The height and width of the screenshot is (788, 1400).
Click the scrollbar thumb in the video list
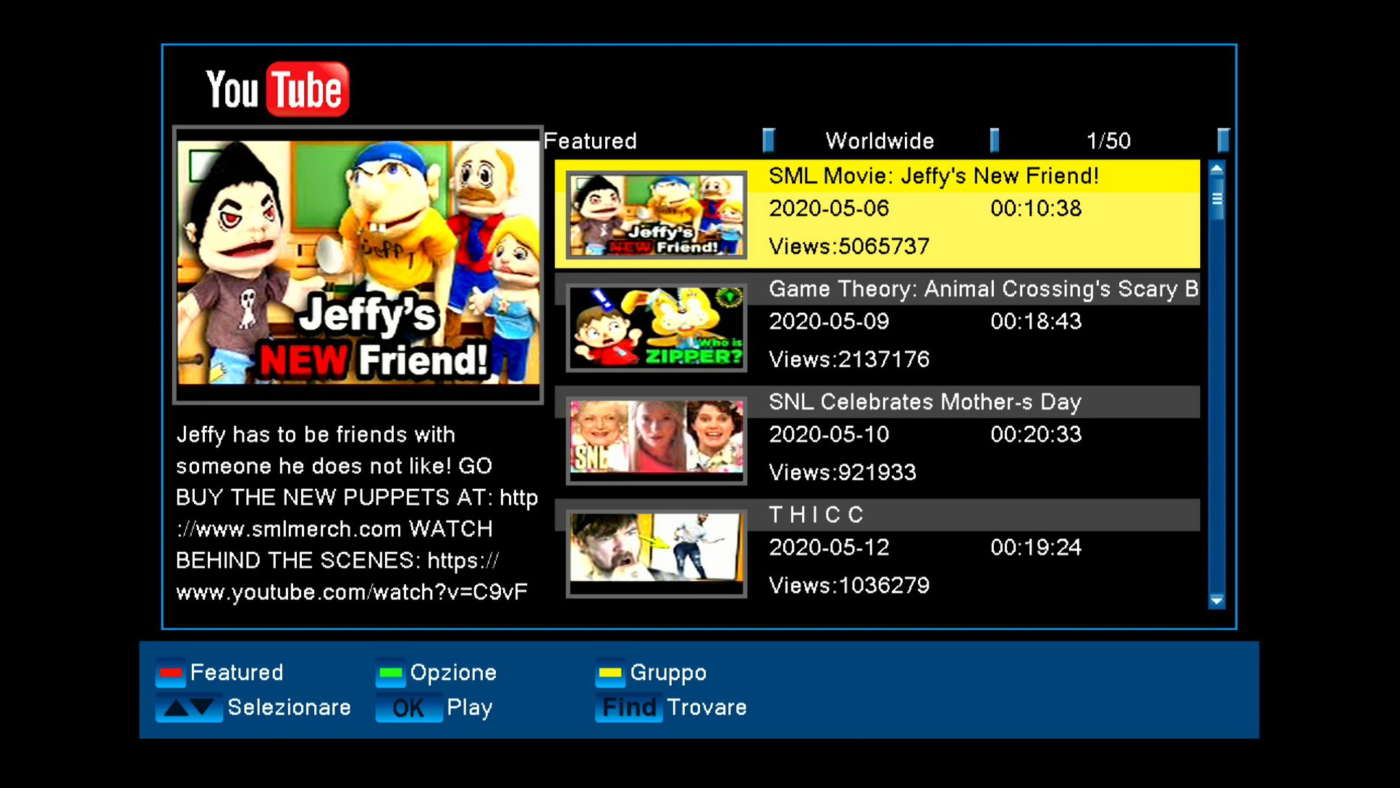tap(1217, 199)
